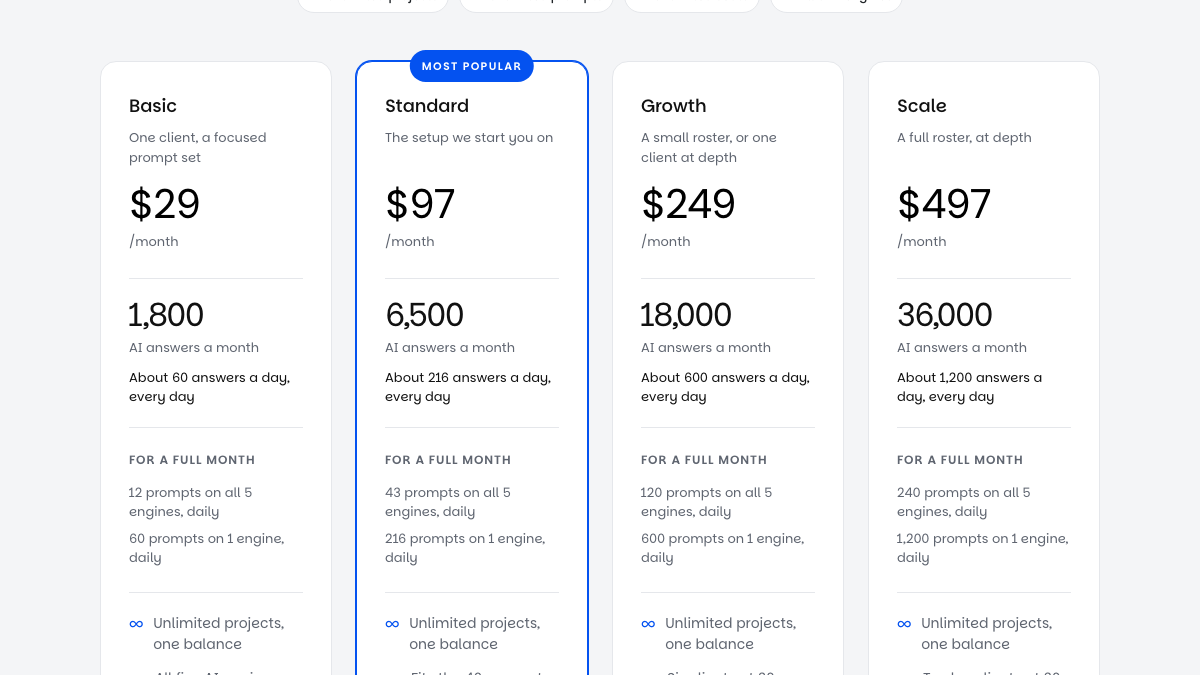Click the $29 price

tap(165, 204)
